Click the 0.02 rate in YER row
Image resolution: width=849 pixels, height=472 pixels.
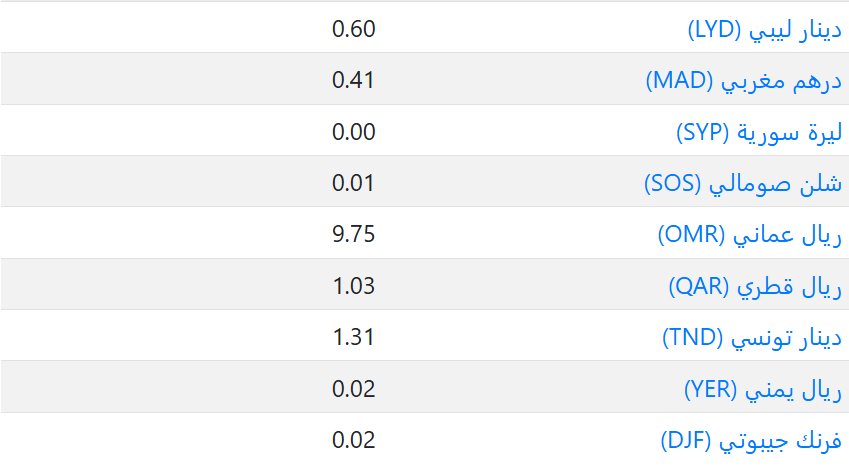(353, 389)
